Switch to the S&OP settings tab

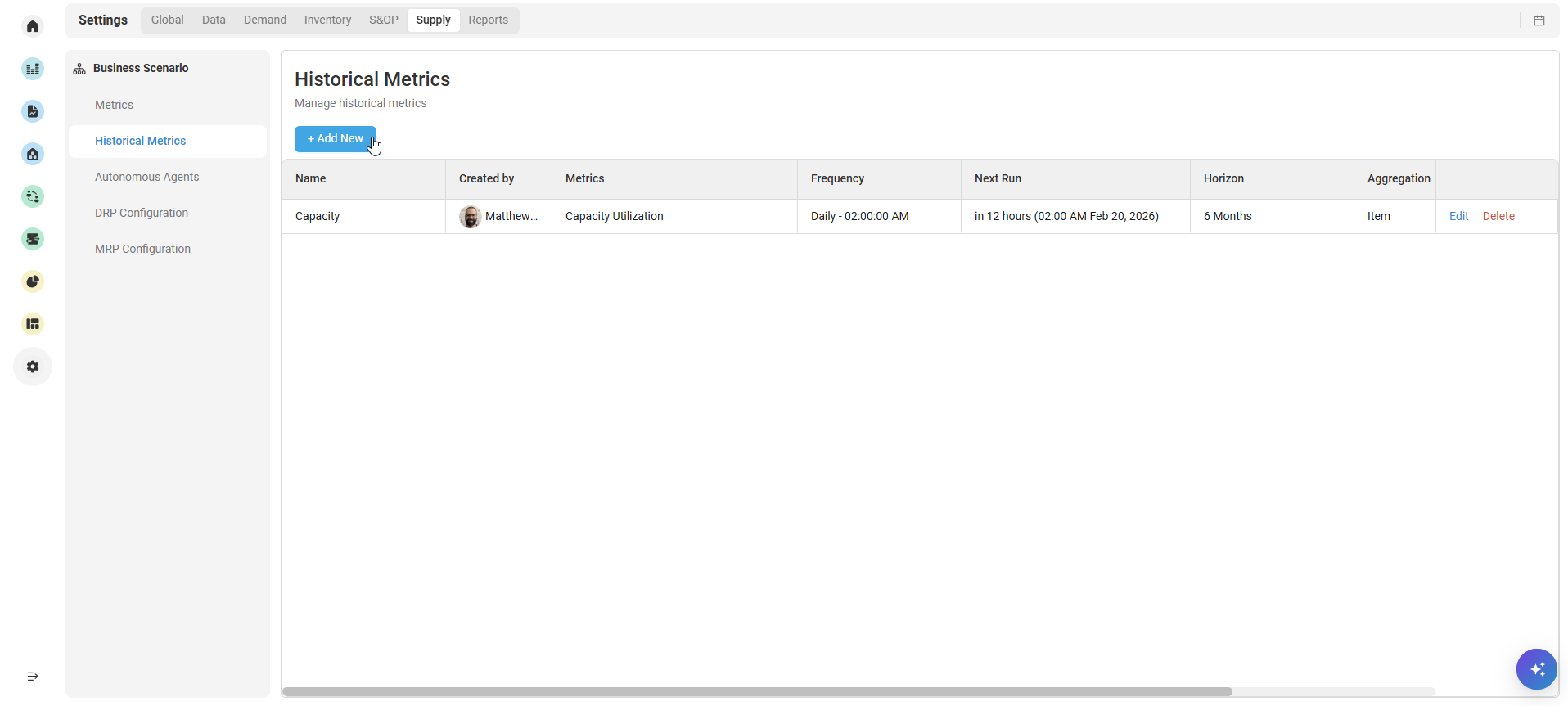pyautogui.click(x=383, y=20)
